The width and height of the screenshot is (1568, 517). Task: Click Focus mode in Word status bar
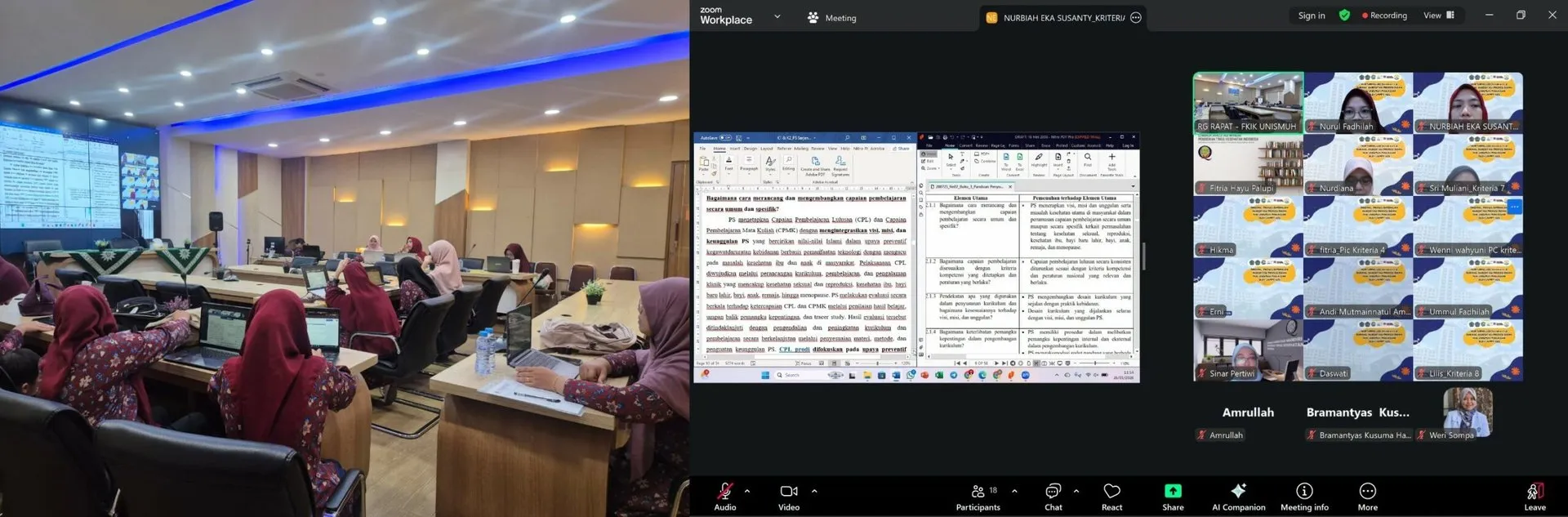point(802,363)
